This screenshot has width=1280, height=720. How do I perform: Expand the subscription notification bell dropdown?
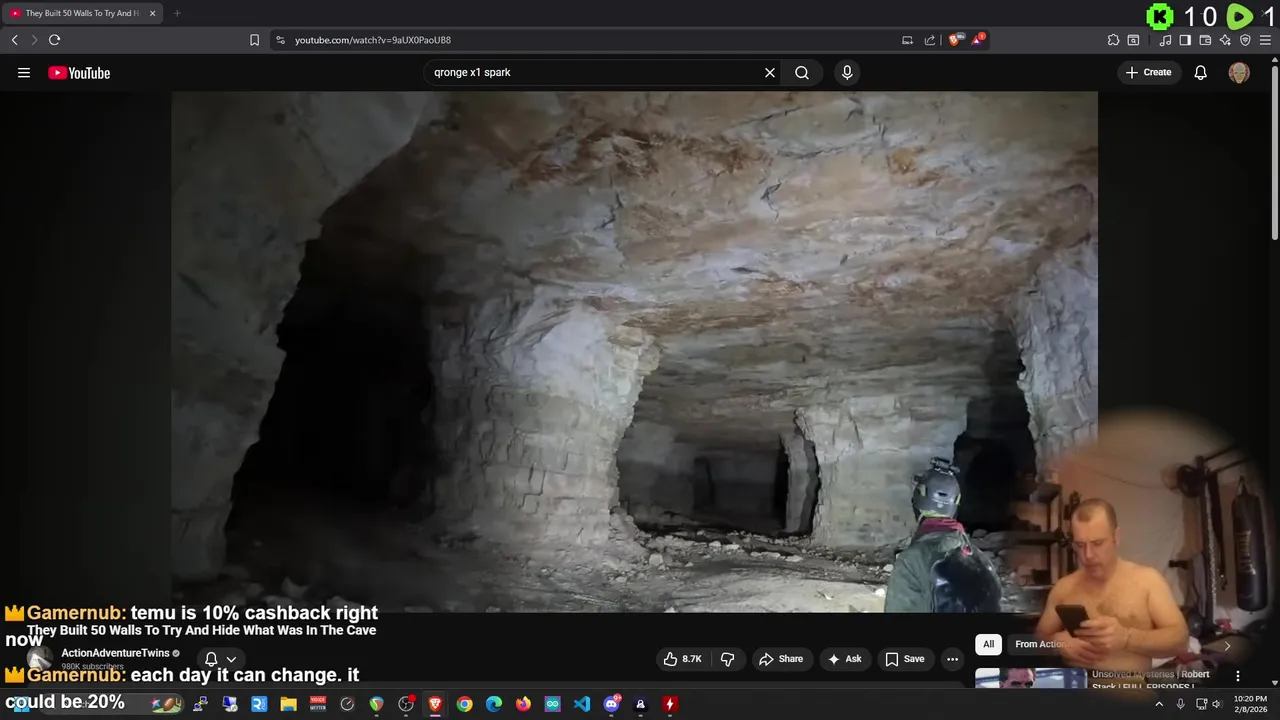coord(221,659)
